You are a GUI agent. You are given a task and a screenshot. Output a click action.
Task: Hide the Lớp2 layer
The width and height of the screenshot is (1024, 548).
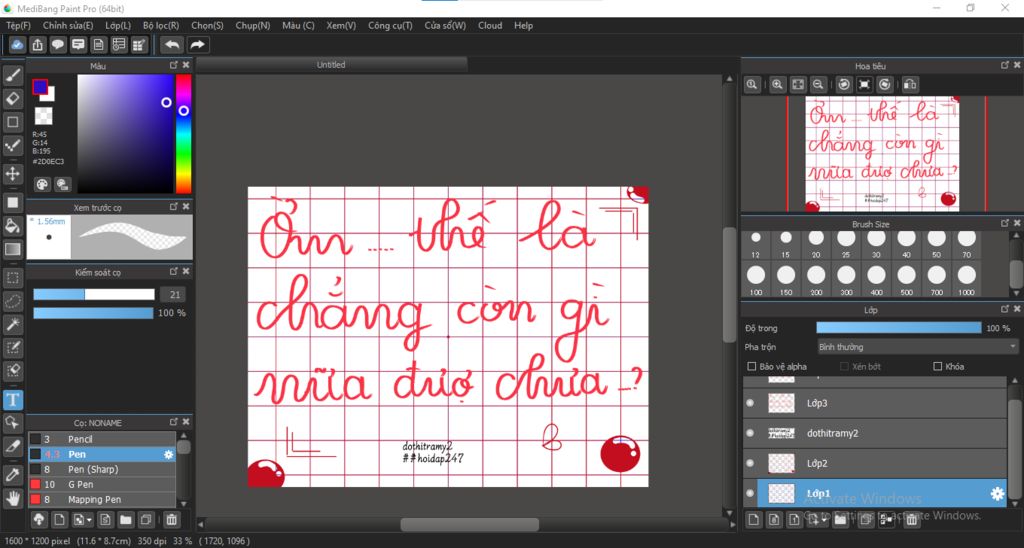(x=750, y=463)
